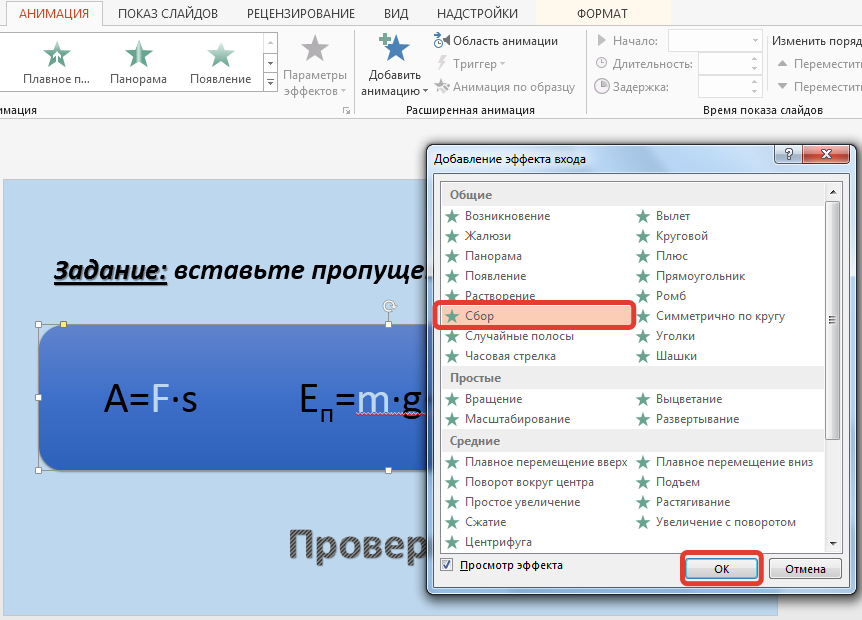The image size is (862, 620).
Task: Open the ВИД tab
Action: click(396, 13)
